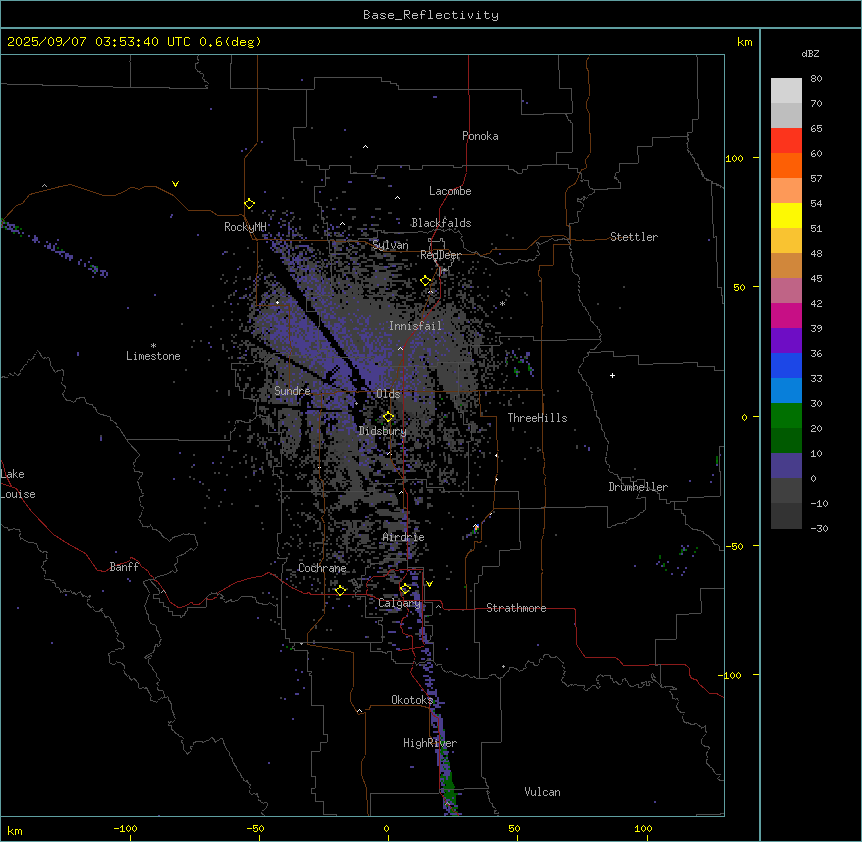
Task: Click the Blackfalds label on the map
Action: 441,223
